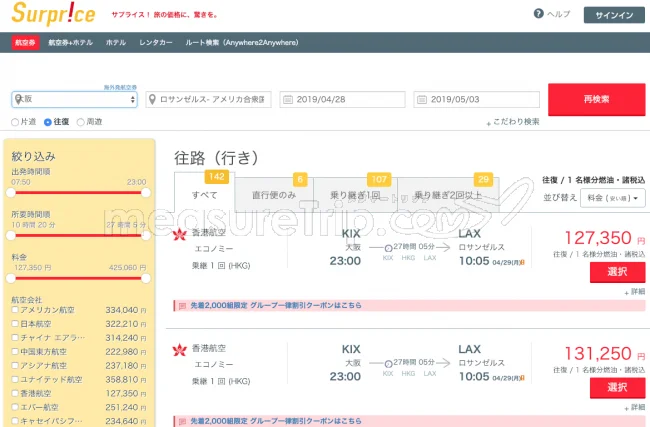Click the 出発時間間 slider right handle
The height and width of the screenshot is (427, 650).
(x=146, y=192)
